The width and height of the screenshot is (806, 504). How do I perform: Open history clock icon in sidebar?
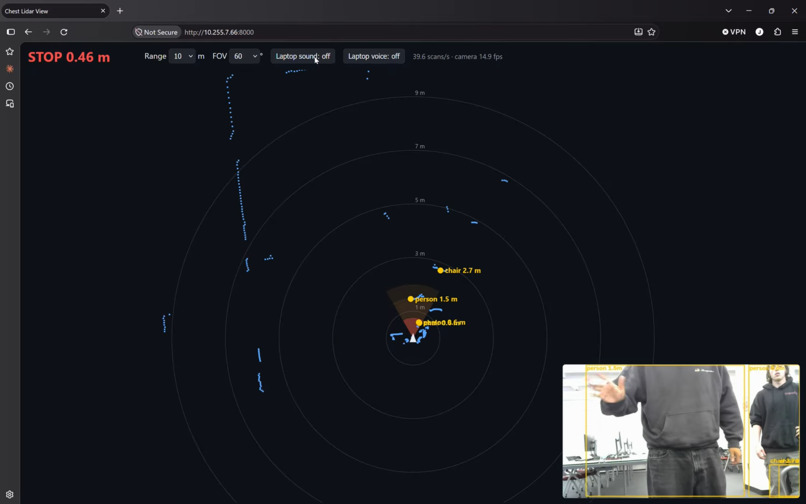pos(10,86)
